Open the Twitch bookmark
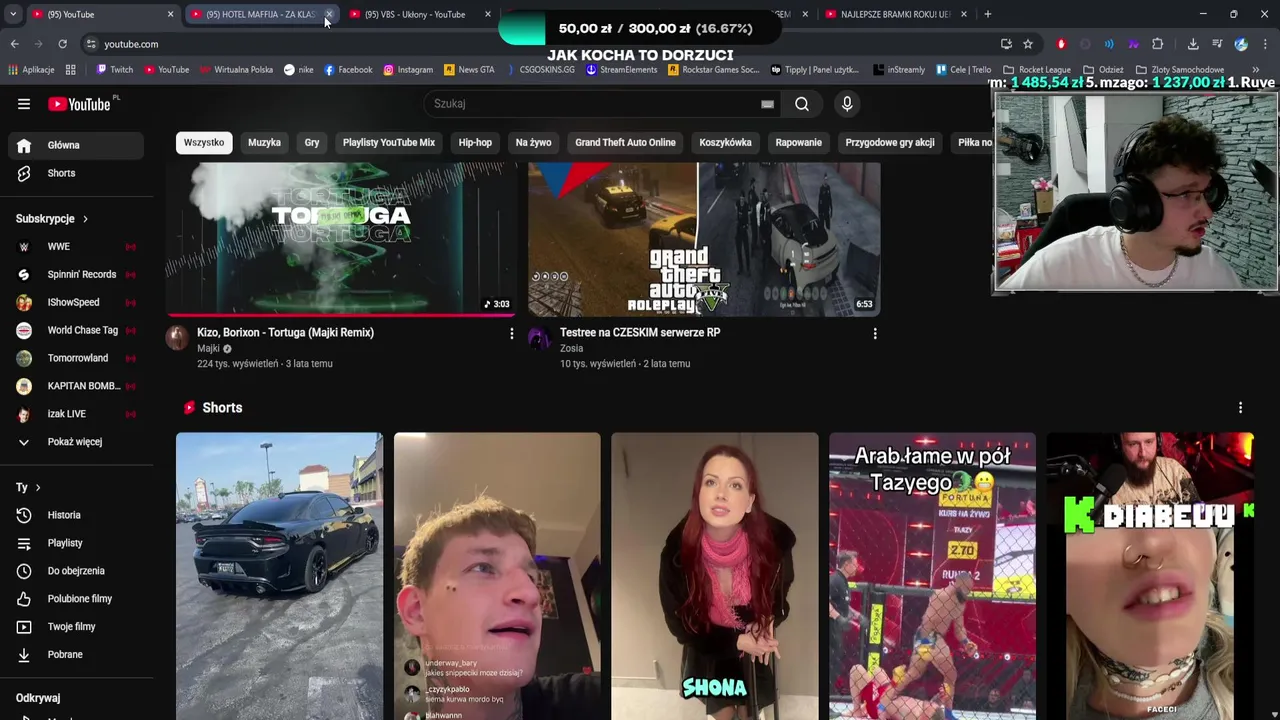1280x720 pixels. tap(114, 70)
